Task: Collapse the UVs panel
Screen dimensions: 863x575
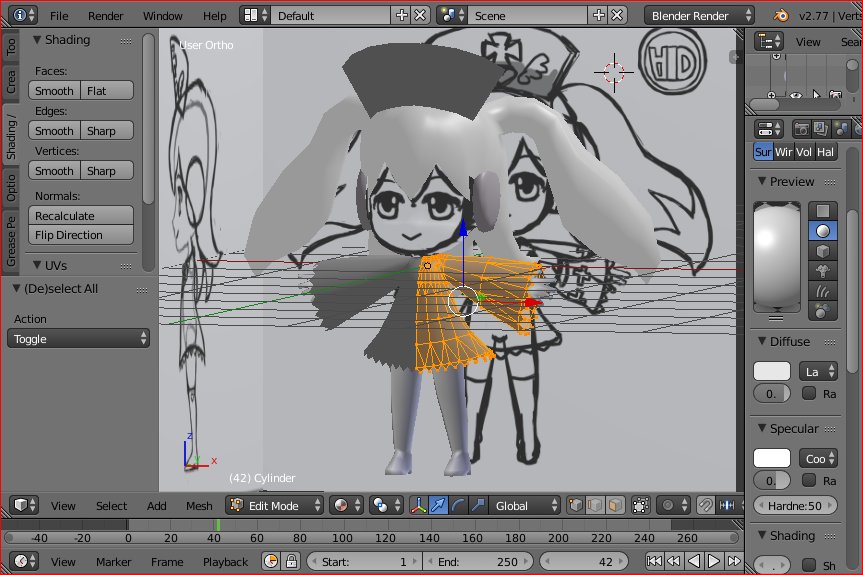Action: (x=37, y=265)
